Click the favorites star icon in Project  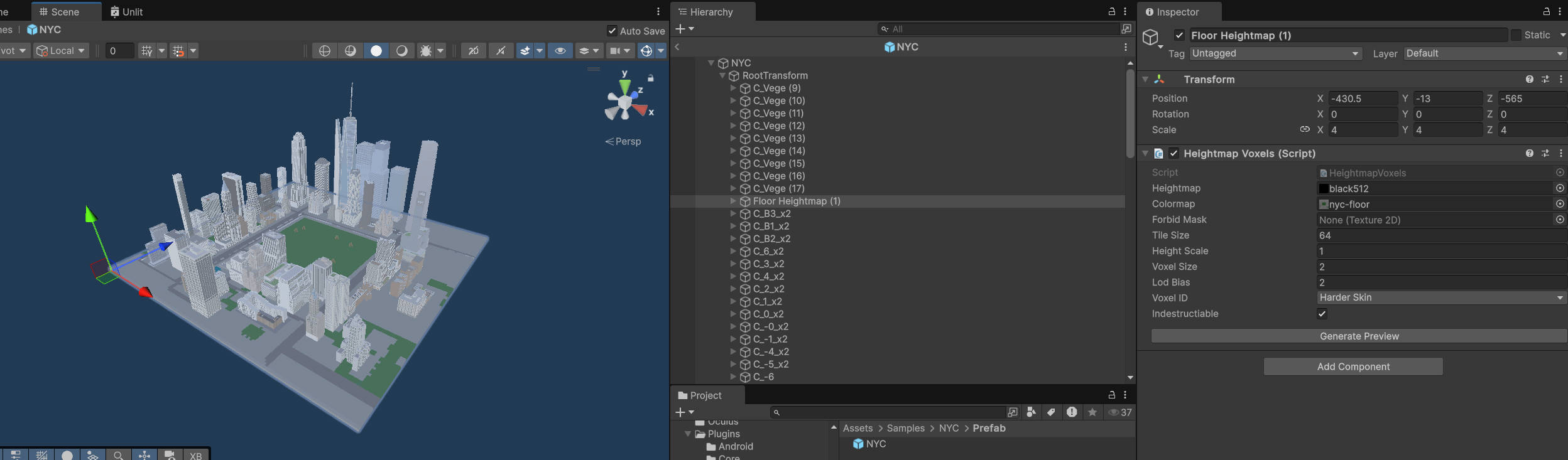tap(1092, 412)
